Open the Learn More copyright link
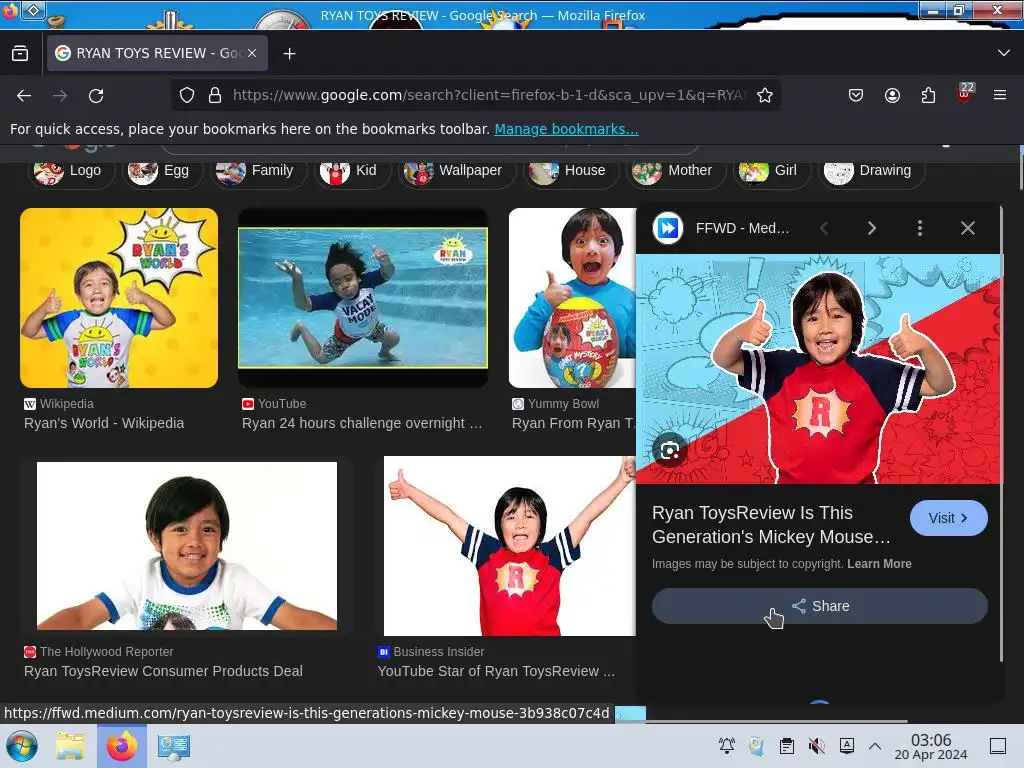1024x768 pixels. click(879, 564)
